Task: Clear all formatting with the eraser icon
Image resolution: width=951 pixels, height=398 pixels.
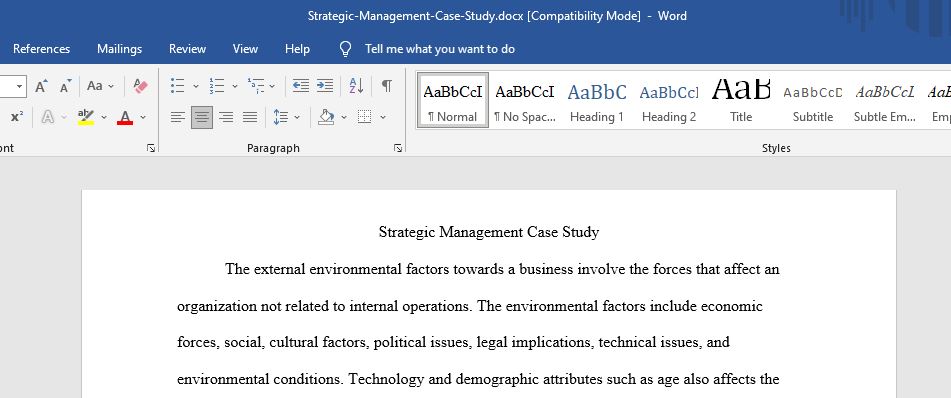Action: point(141,86)
